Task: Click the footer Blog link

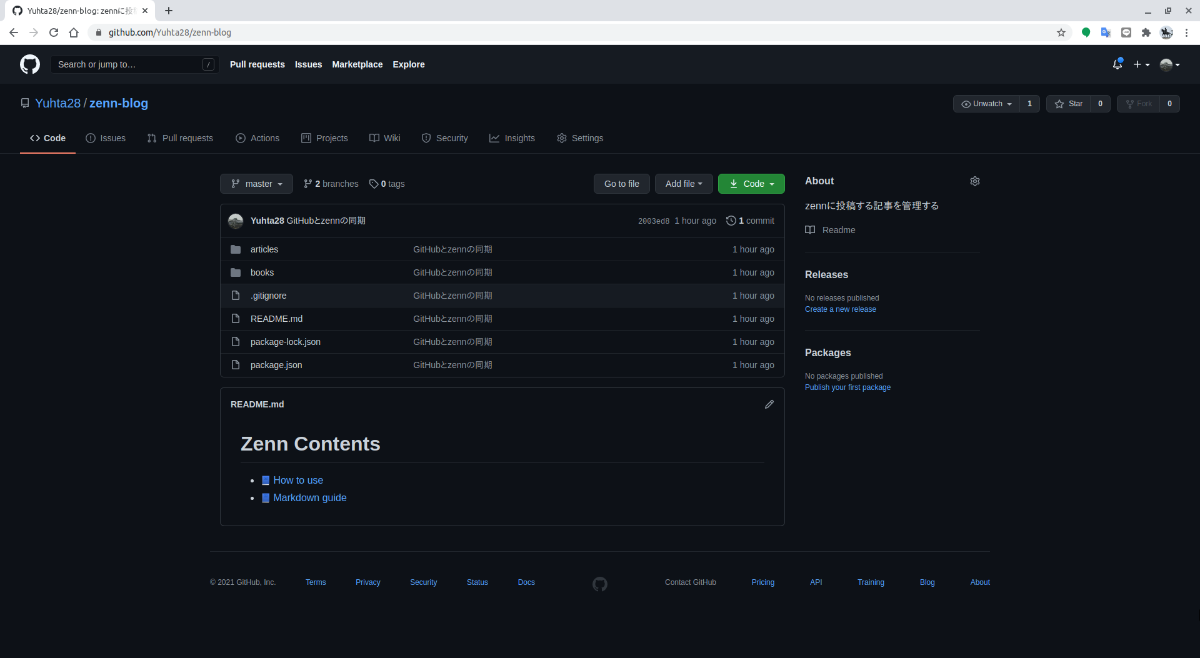Action: click(x=927, y=582)
